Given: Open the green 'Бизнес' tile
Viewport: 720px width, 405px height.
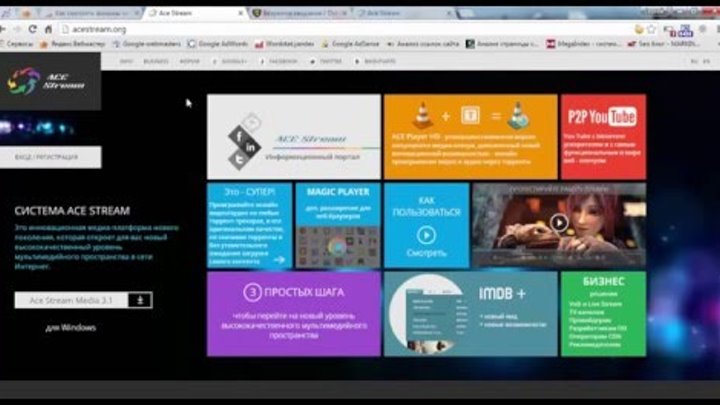Looking at the screenshot, I should coord(602,313).
